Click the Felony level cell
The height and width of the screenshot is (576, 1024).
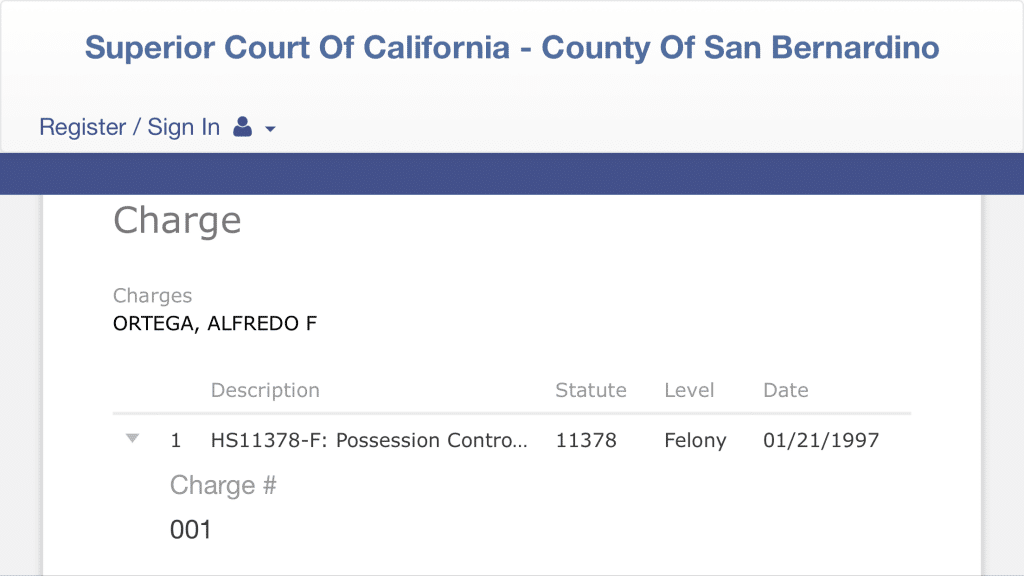[695, 440]
